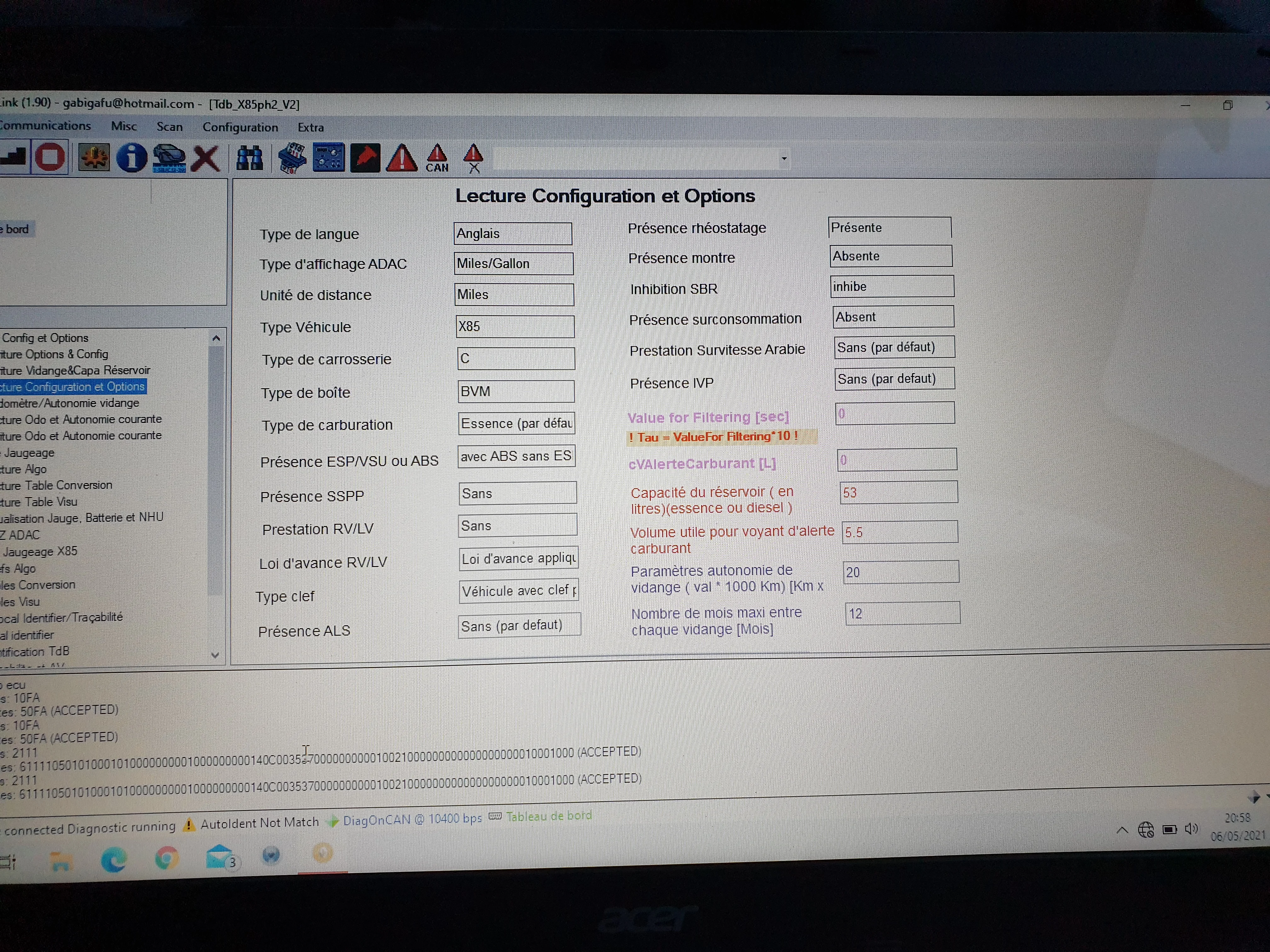Click the red stop button in toolbar
The height and width of the screenshot is (952, 1270).
[x=50, y=157]
